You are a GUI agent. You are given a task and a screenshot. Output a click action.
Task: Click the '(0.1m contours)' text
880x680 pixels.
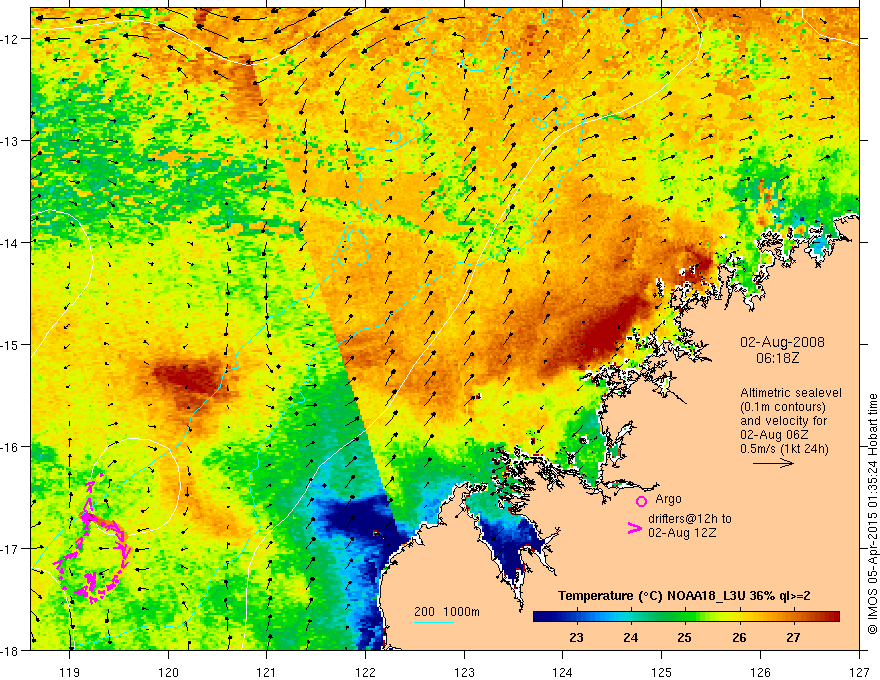point(782,407)
